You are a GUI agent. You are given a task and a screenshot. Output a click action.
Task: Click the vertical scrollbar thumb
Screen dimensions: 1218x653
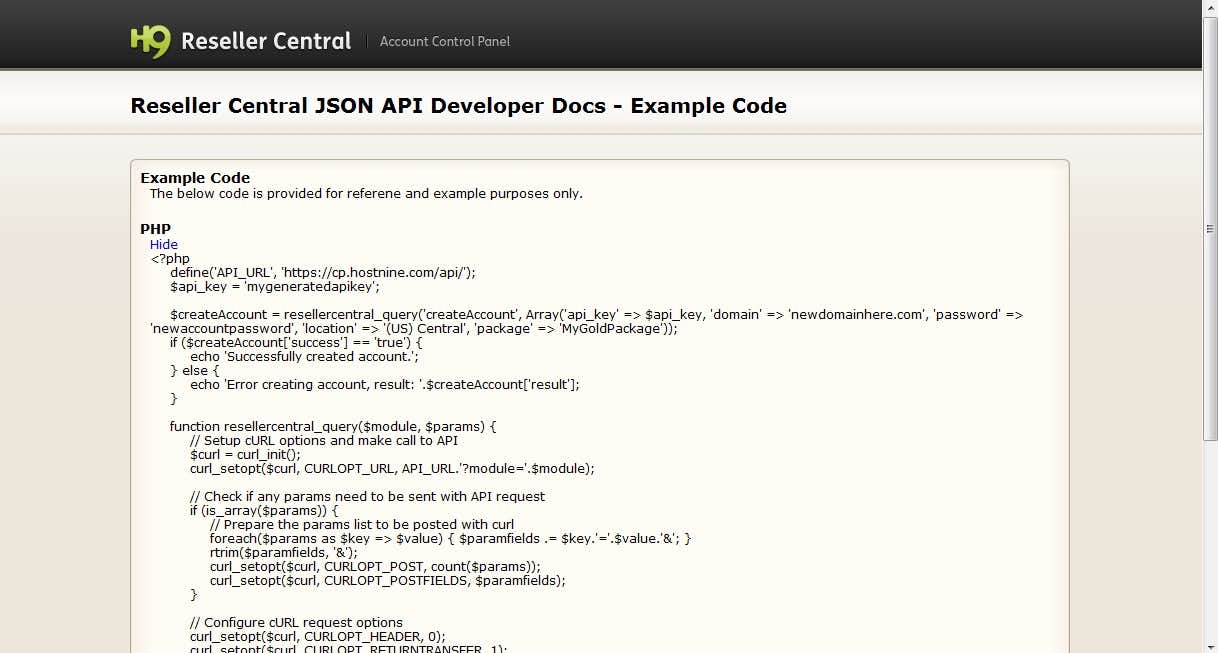[1210, 228]
